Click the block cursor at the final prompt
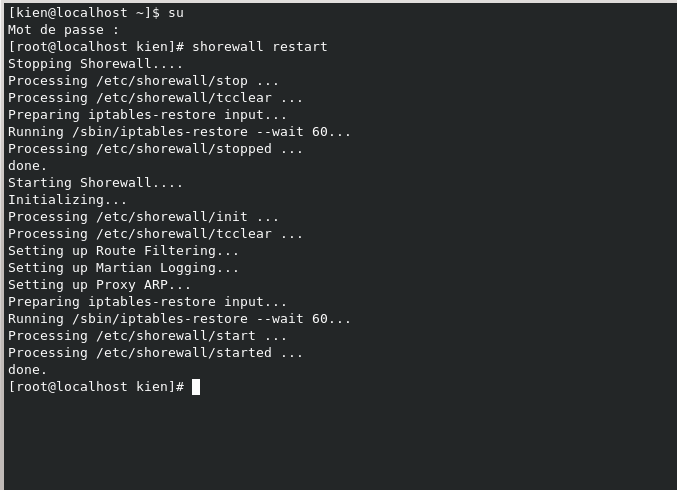677x490 pixels. pyautogui.click(x=196, y=387)
